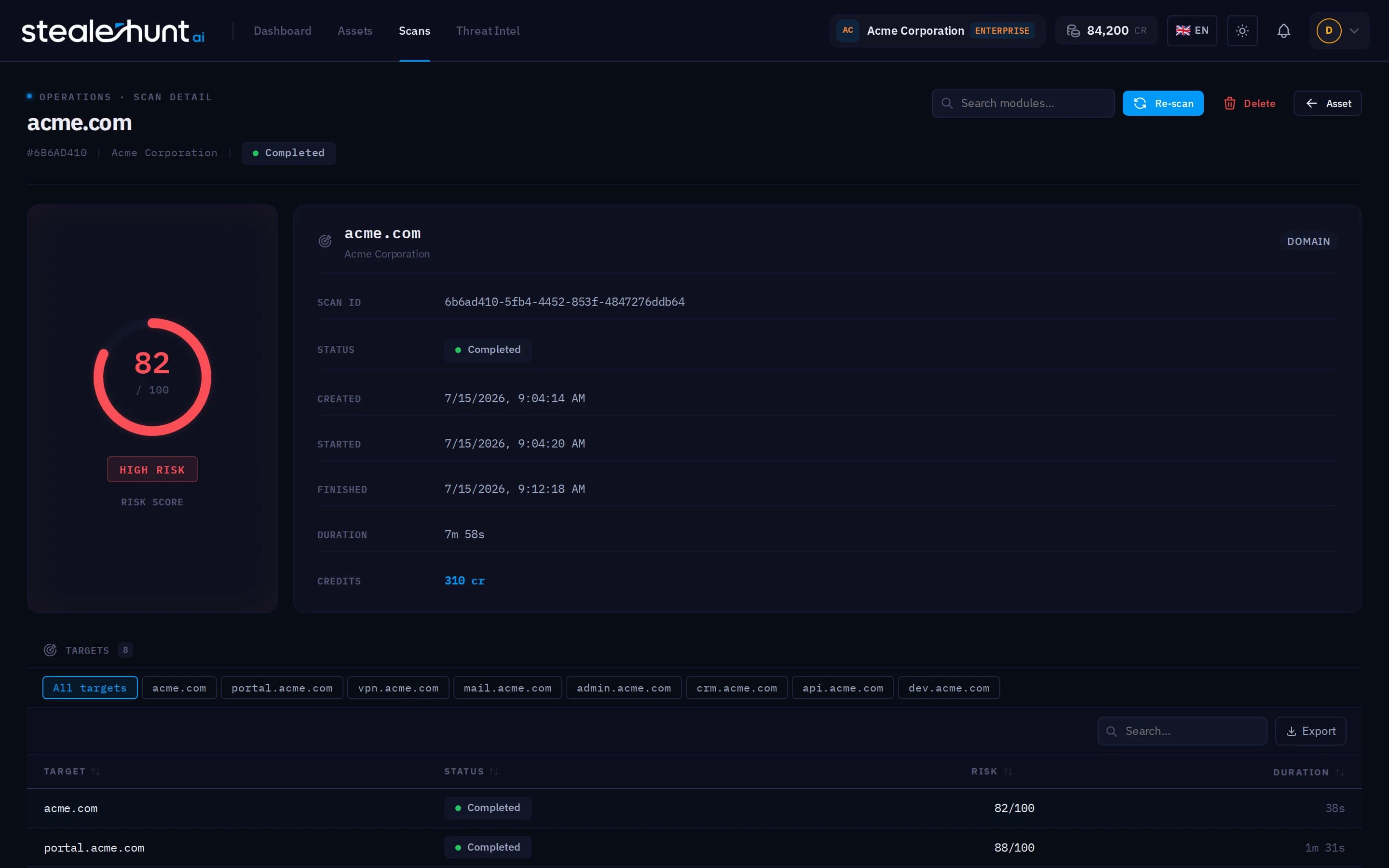The height and width of the screenshot is (868, 1389).
Task: Select the All targets filter
Action: [x=90, y=688]
